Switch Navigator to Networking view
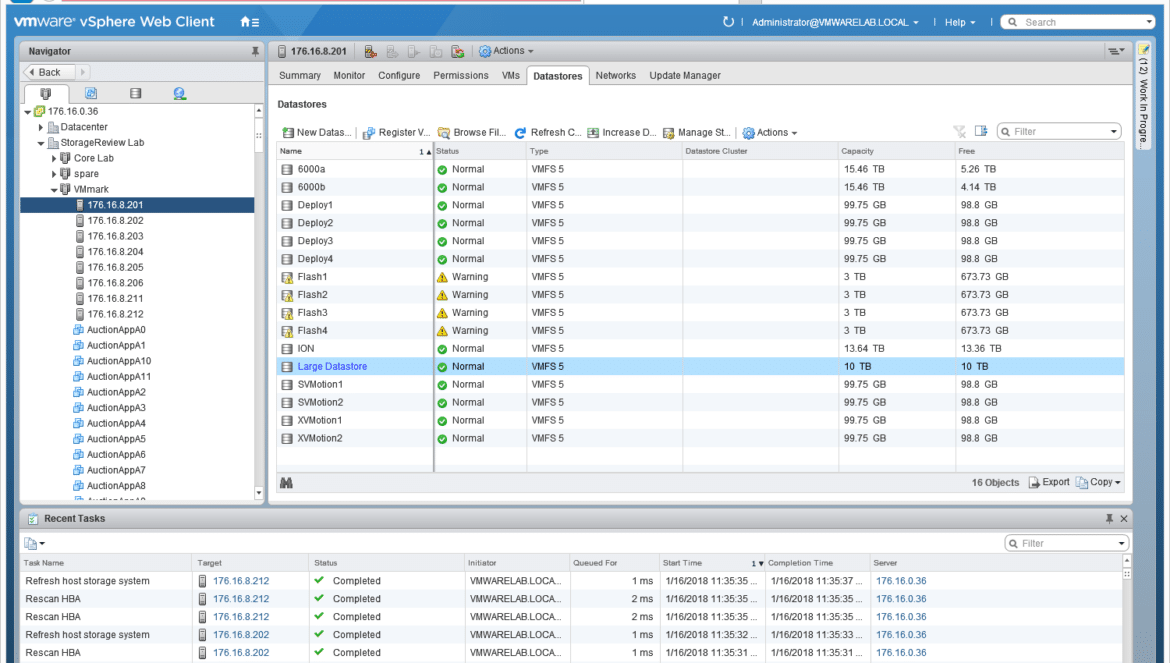This screenshot has height=663, width=1170. point(180,93)
